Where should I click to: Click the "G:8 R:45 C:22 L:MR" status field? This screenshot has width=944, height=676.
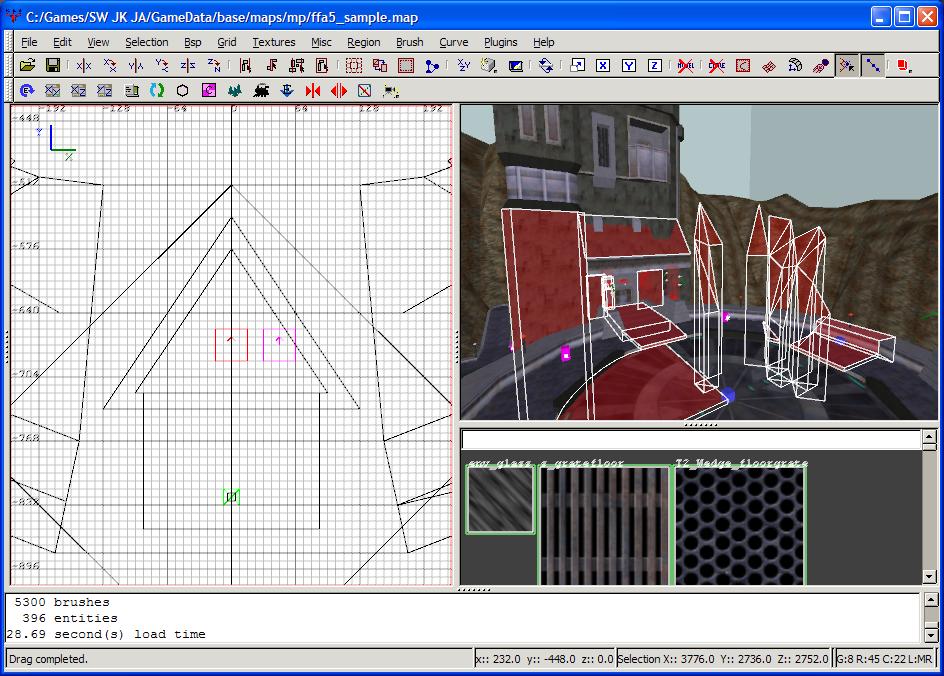pyautogui.click(x=884, y=659)
